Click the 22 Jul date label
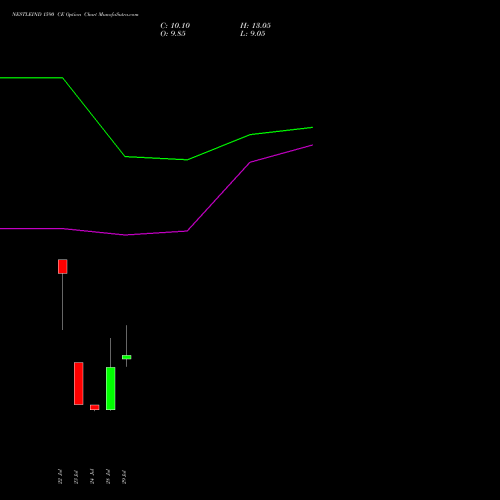This screenshot has height=500, width=500. tap(60, 477)
